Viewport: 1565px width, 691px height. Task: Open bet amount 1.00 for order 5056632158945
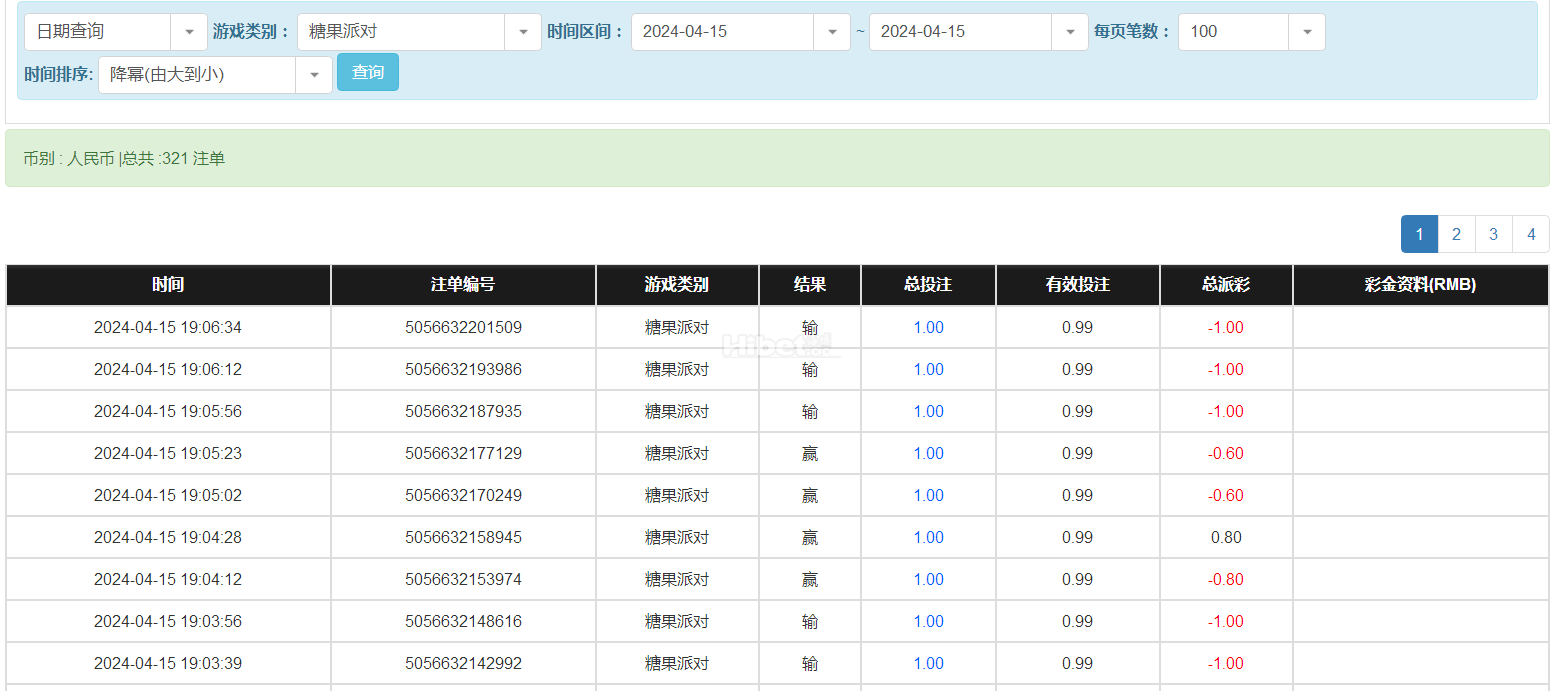pyautogui.click(x=928, y=538)
